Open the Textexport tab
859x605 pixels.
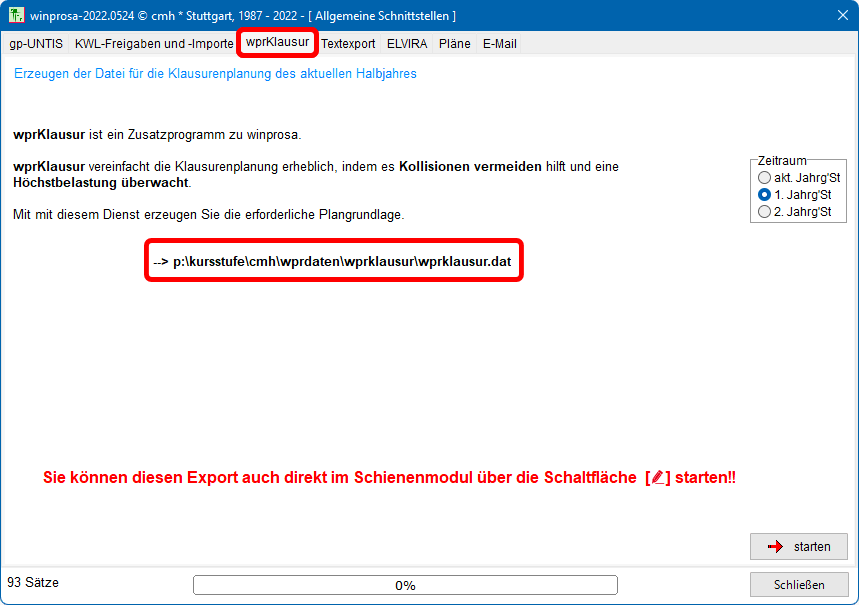(x=348, y=44)
